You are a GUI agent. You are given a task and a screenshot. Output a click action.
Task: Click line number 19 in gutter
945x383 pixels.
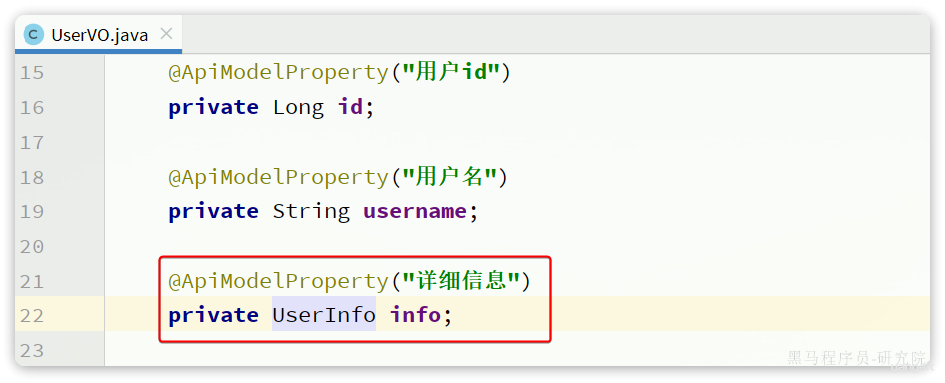pyautogui.click(x=32, y=212)
